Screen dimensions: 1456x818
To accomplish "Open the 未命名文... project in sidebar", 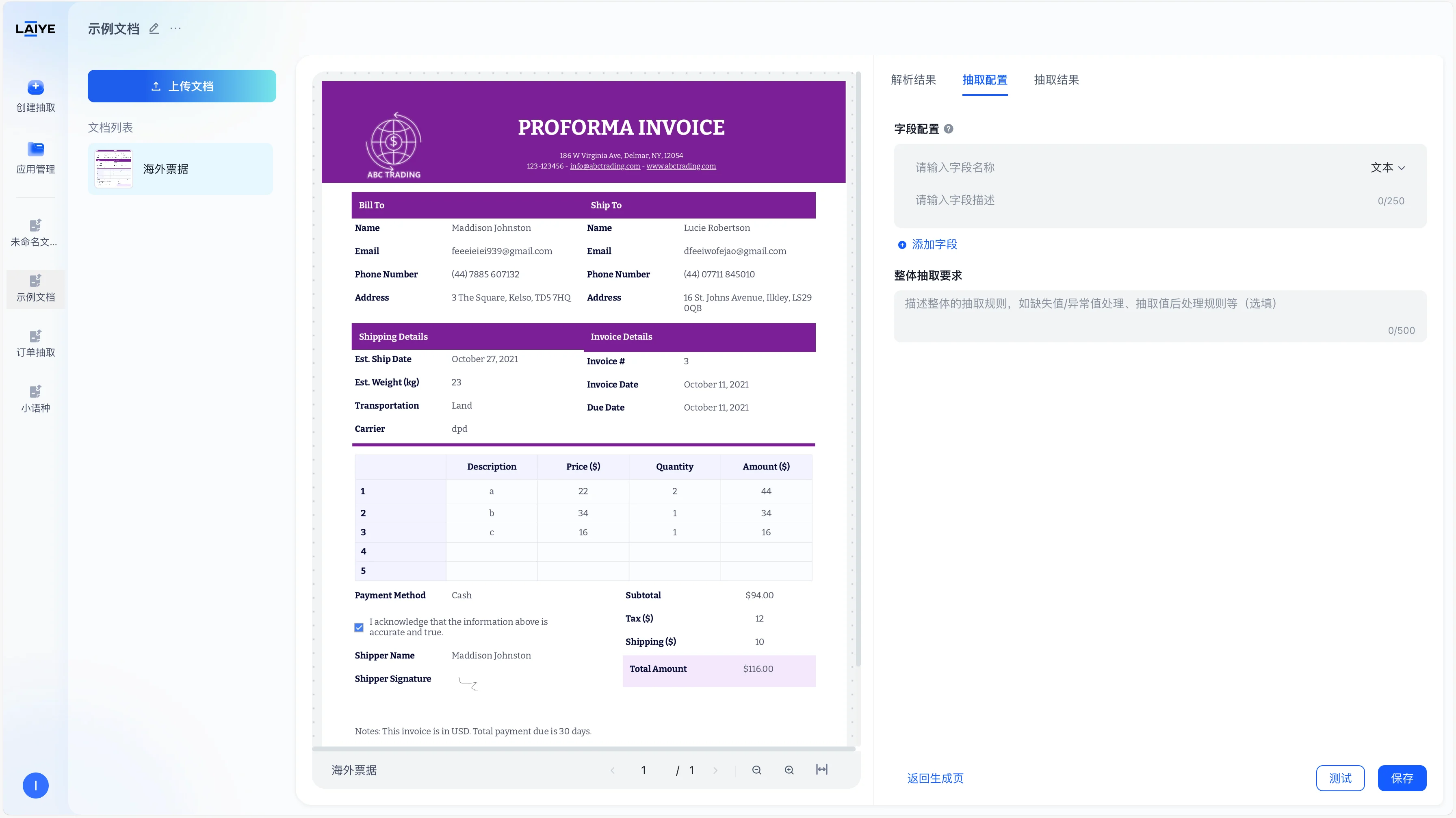I will (x=36, y=233).
